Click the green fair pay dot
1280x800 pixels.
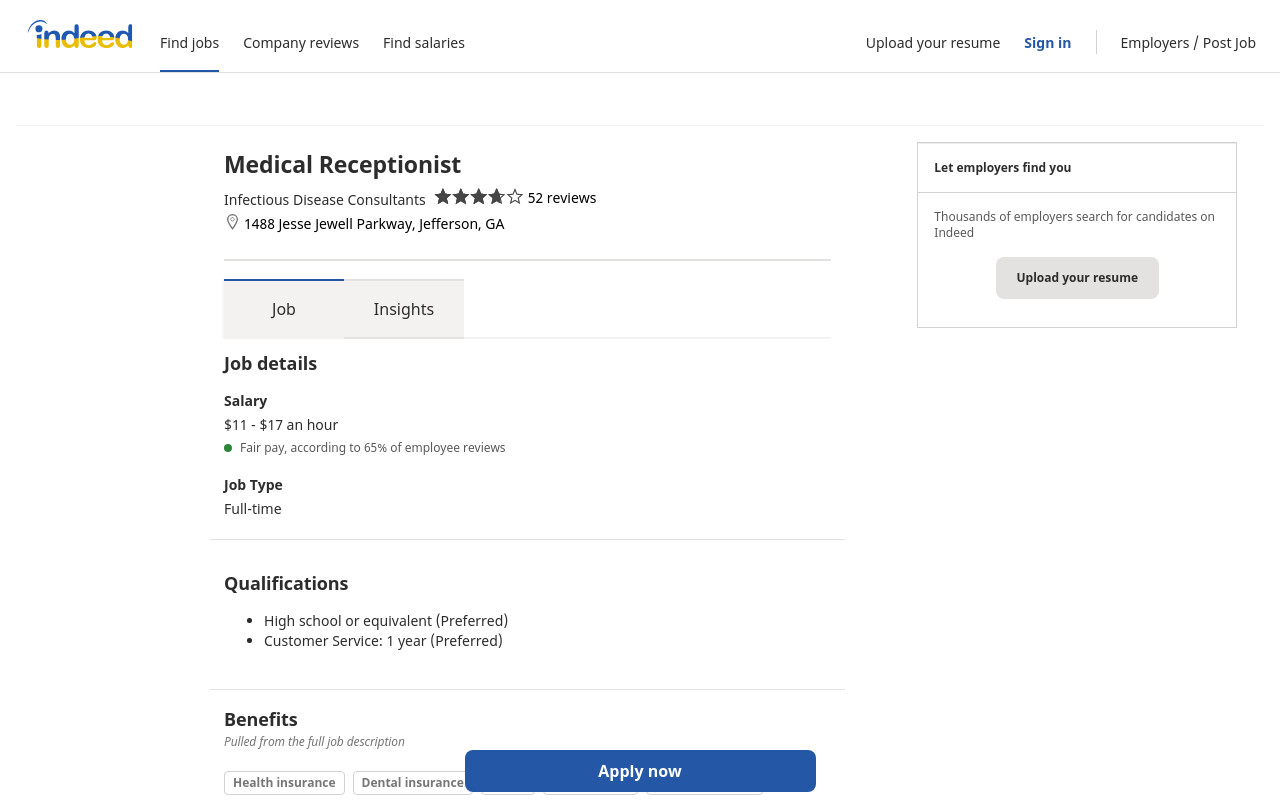[228, 448]
